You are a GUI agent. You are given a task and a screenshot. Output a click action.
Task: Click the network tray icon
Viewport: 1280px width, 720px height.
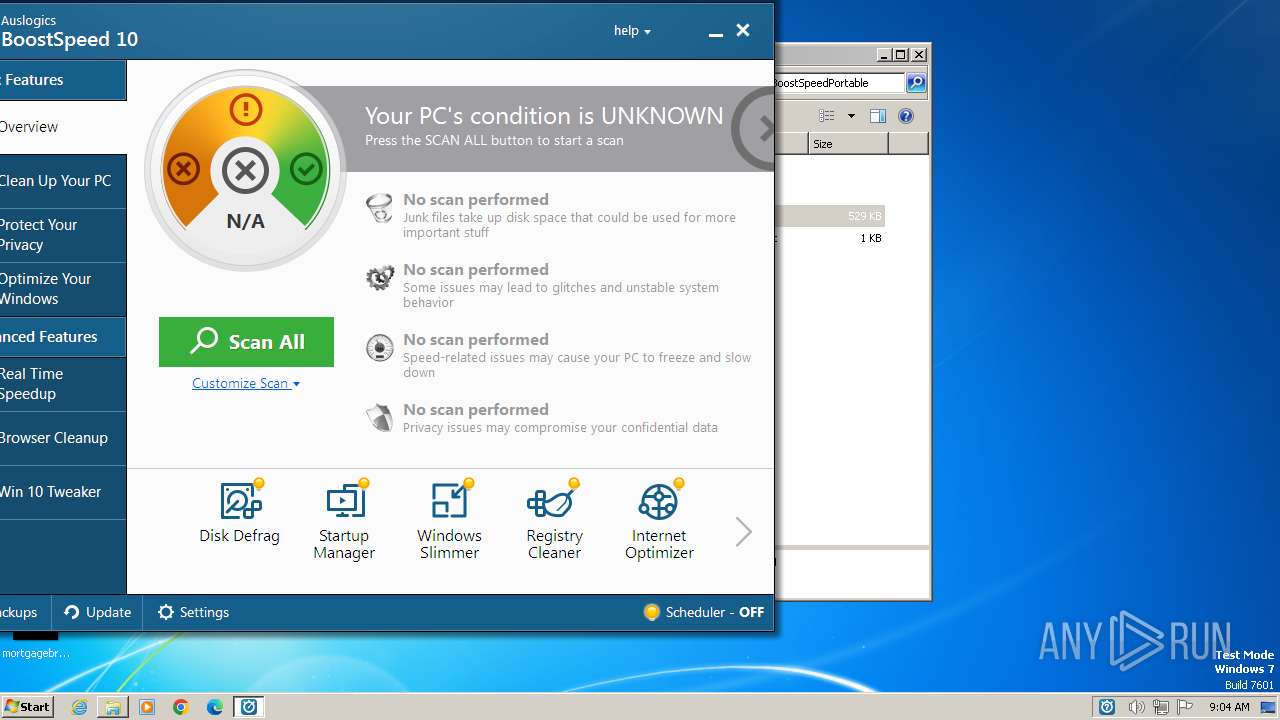1161,707
